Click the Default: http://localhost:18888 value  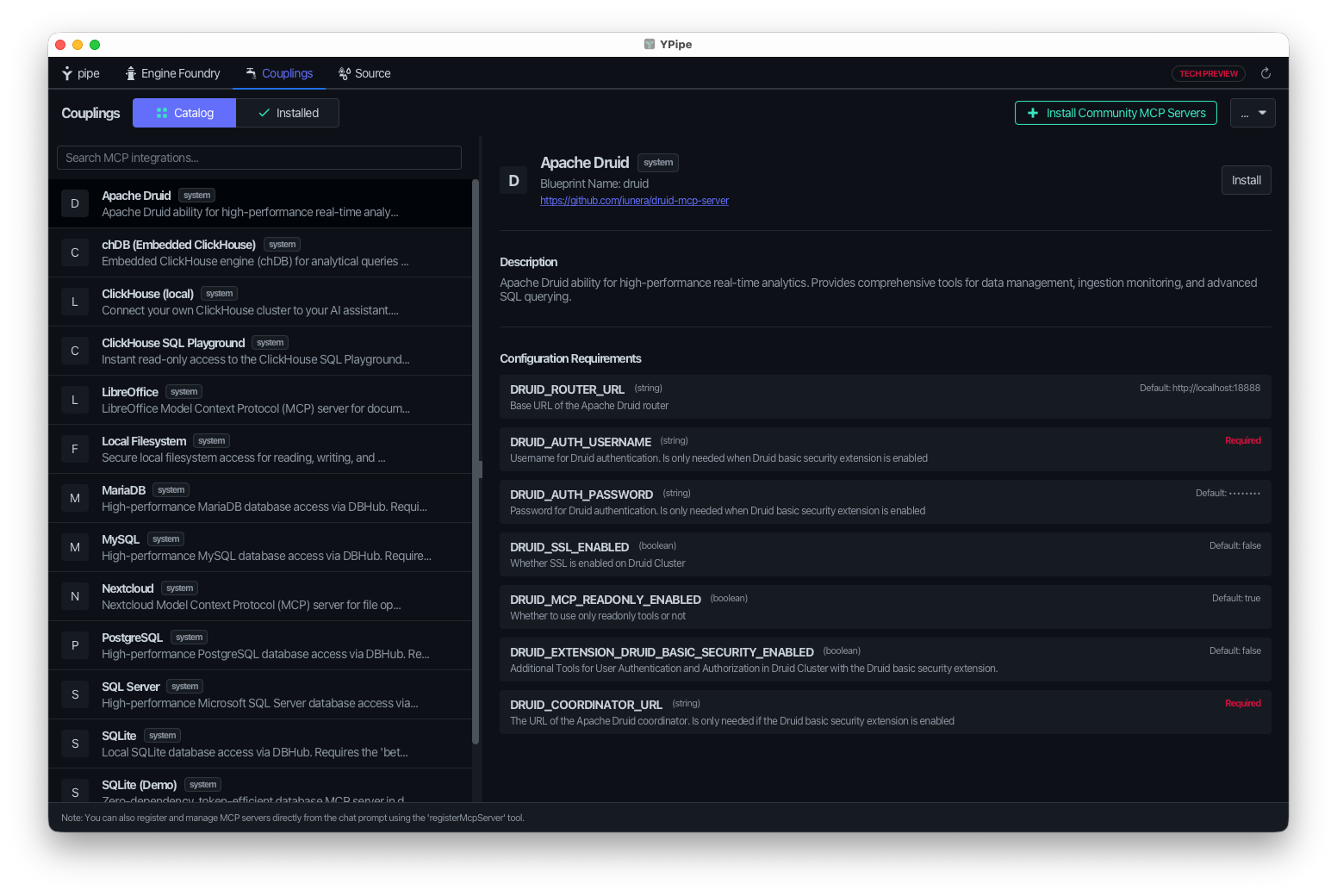tap(1199, 388)
